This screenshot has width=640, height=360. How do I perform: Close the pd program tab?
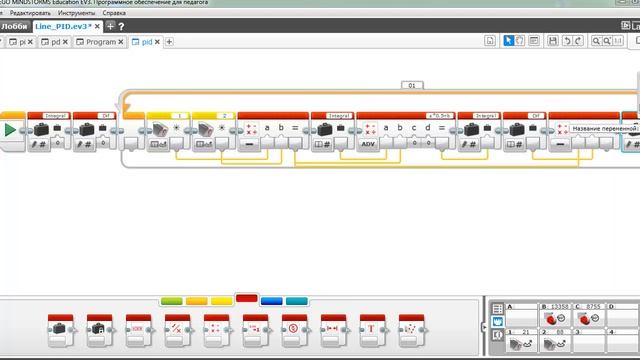(x=65, y=42)
